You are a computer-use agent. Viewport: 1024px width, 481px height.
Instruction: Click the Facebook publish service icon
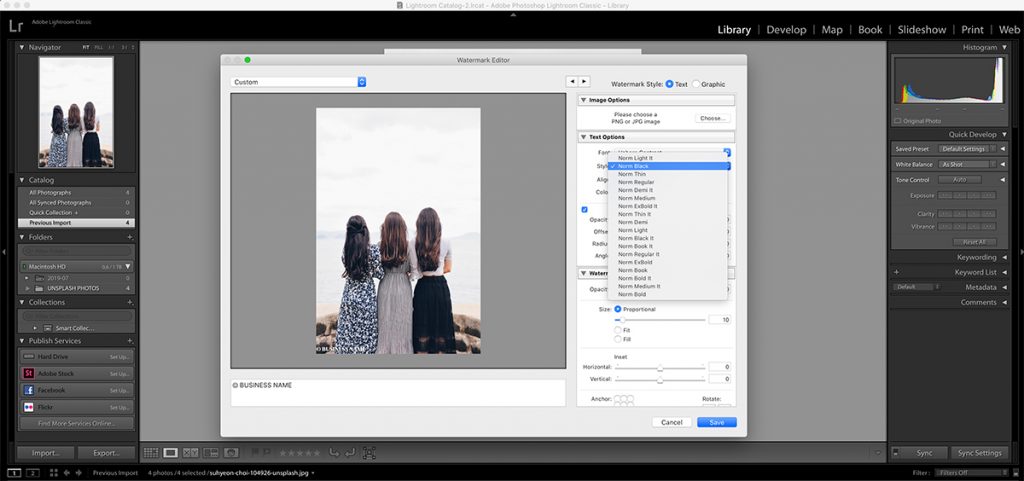pos(29,390)
